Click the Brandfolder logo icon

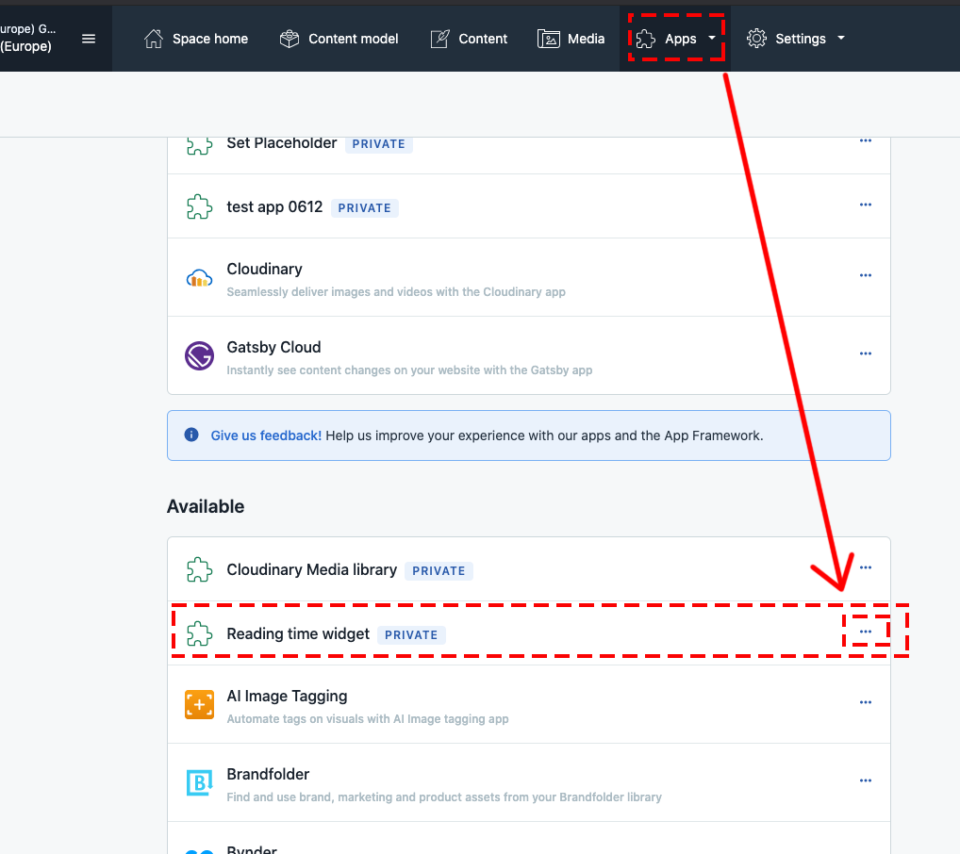tap(200, 782)
